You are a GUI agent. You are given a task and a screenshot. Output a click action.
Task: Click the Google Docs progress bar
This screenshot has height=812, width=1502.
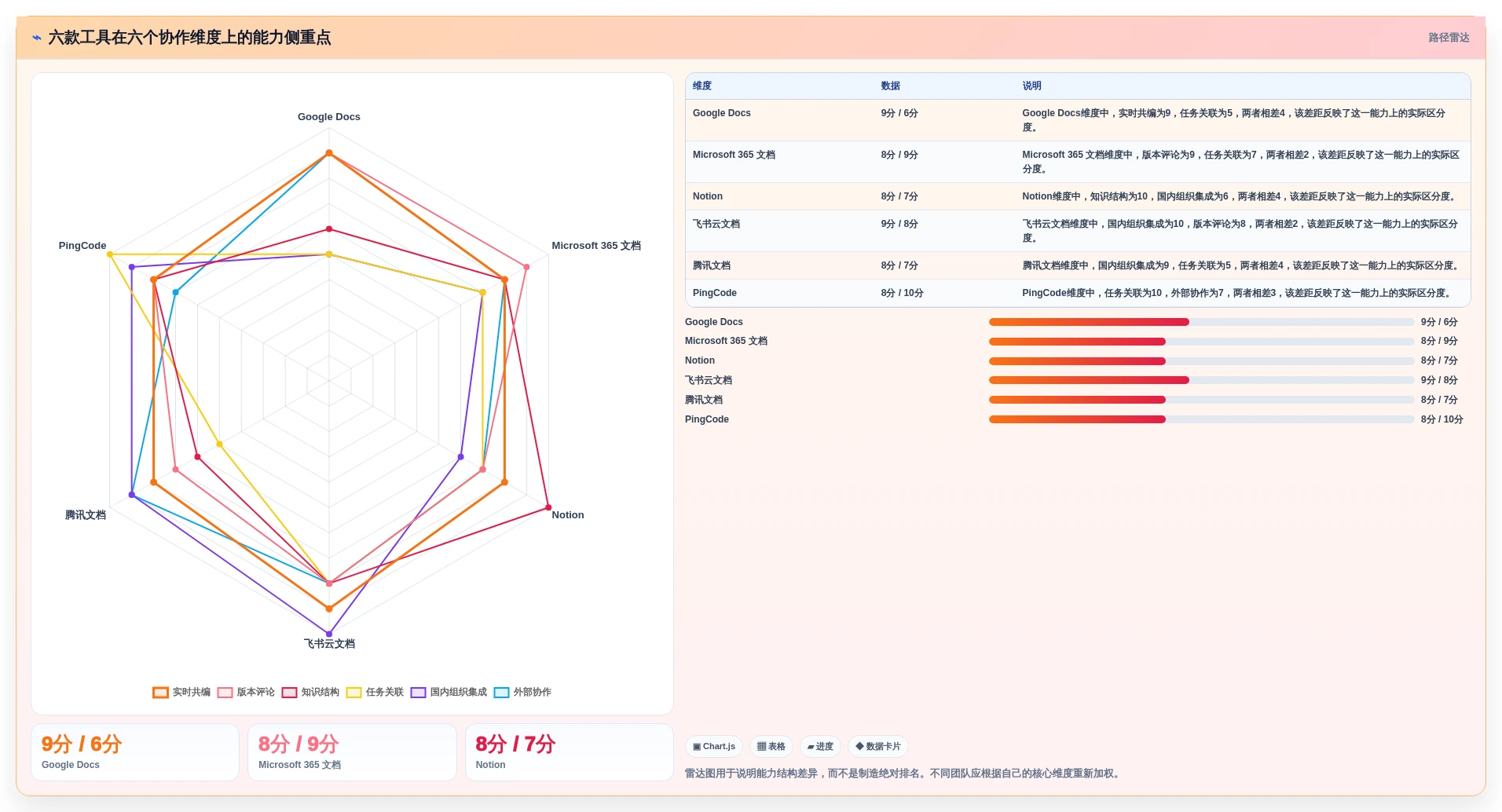(1201, 322)
